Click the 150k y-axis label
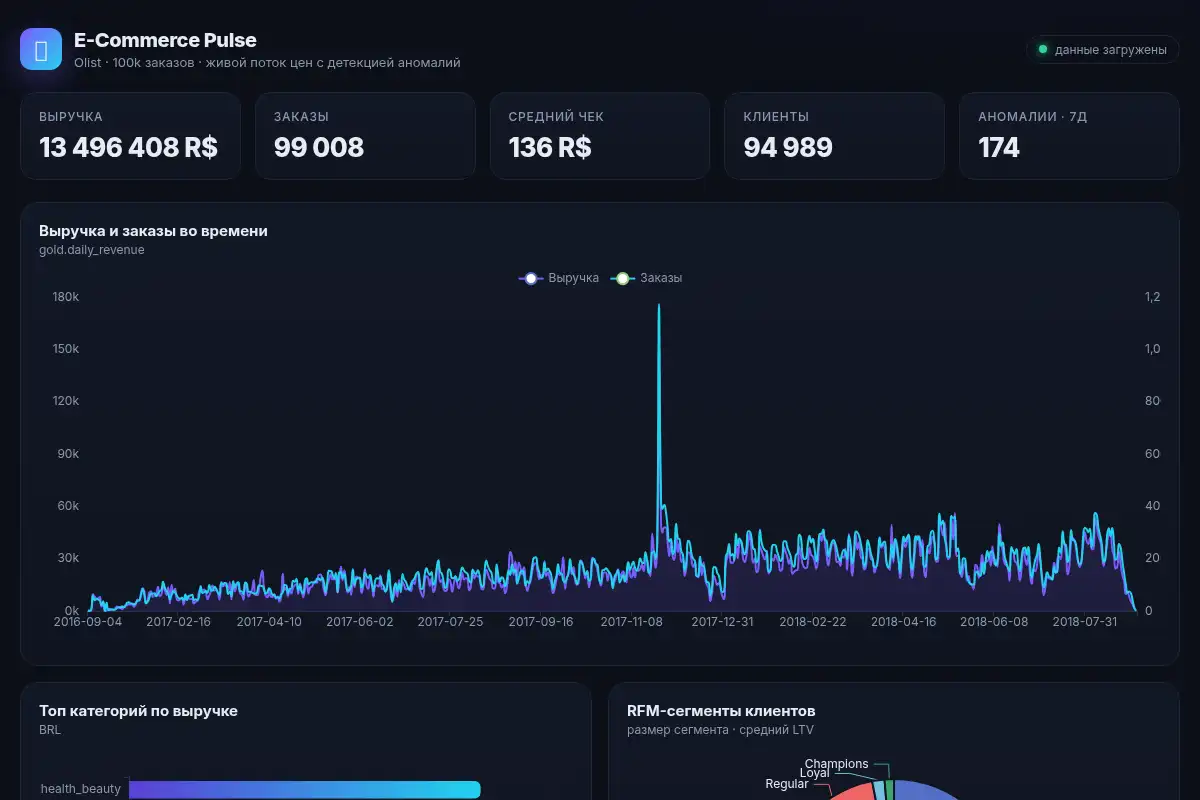 point(66,349)
